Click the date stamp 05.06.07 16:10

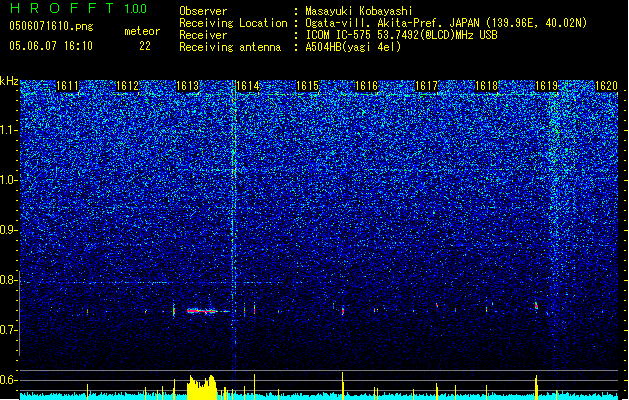[x=51, y=46]
